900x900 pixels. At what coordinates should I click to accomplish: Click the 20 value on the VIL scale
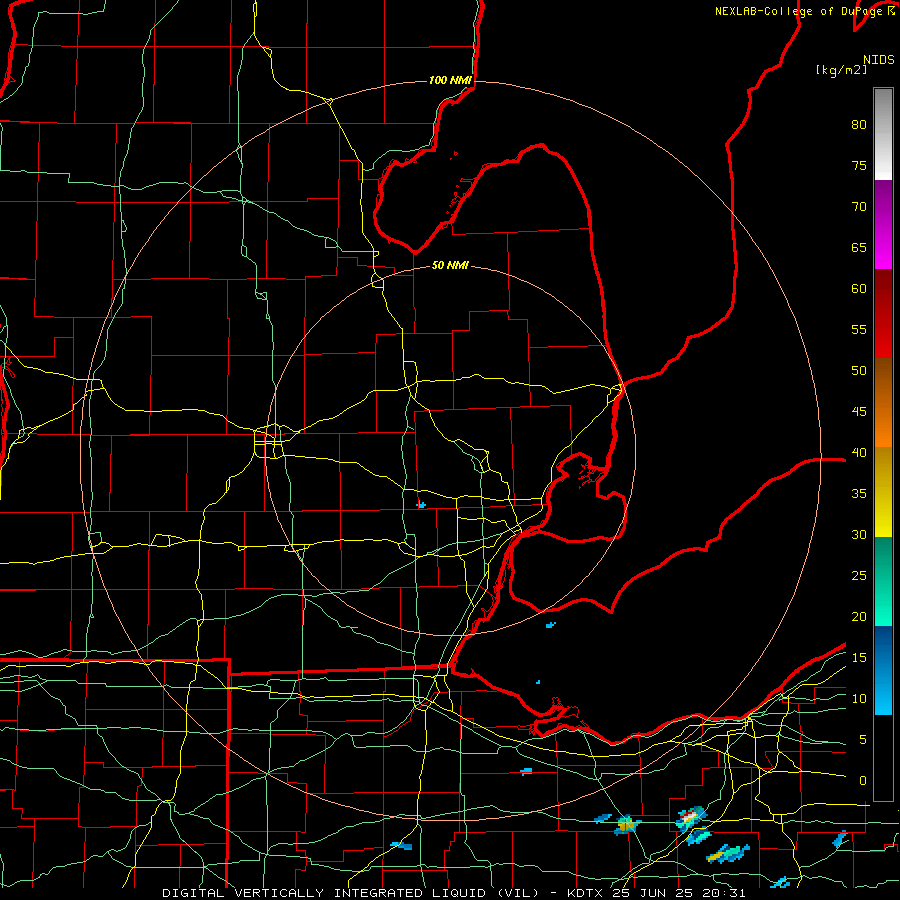(x=859, y=616)
